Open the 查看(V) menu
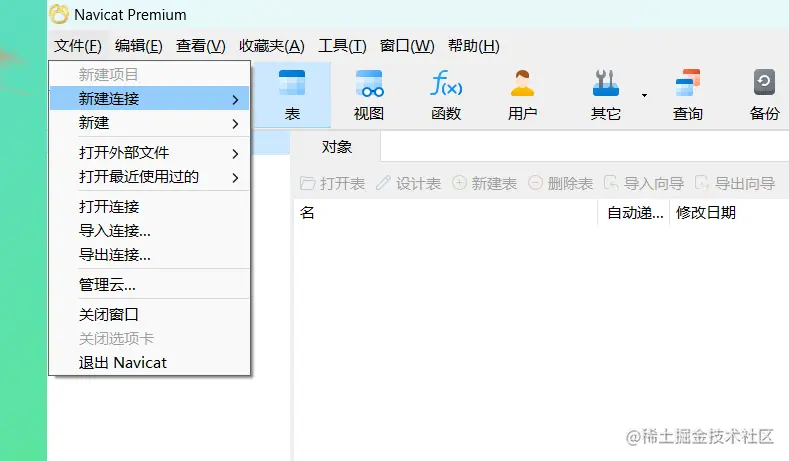The width and height of the screenshot is (789, 461). [x=200, y=46]
